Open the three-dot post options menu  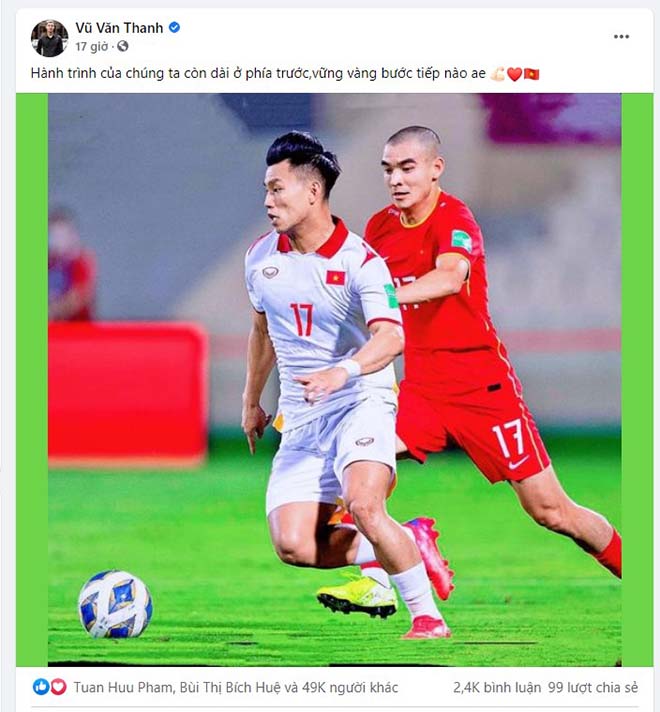tap(621, 37)
